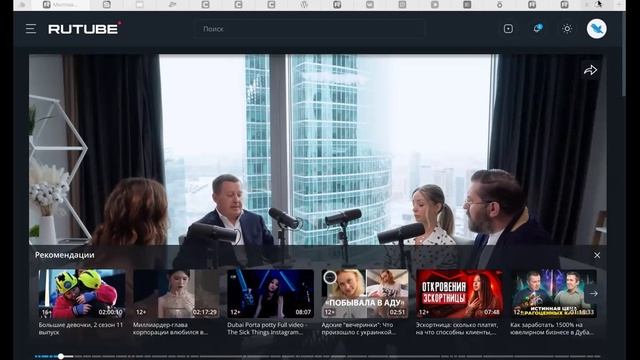Click title Эскортница: сколько платят

457,329
